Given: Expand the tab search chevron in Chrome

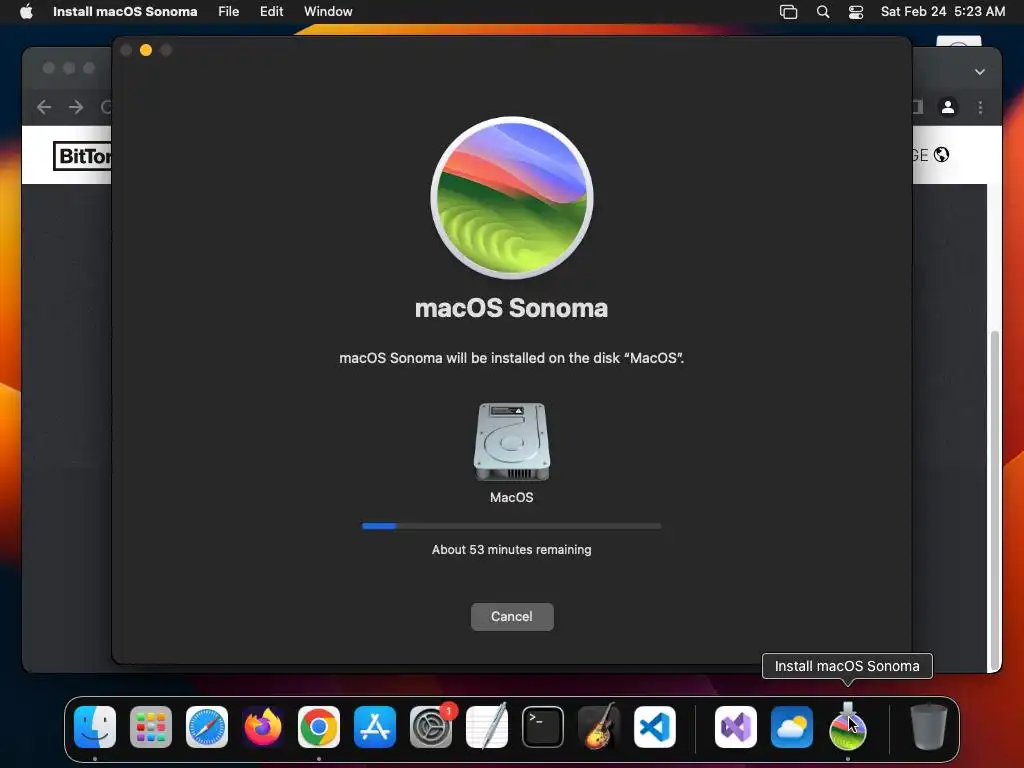Looking at the screenshot, I should coord(980,72).
